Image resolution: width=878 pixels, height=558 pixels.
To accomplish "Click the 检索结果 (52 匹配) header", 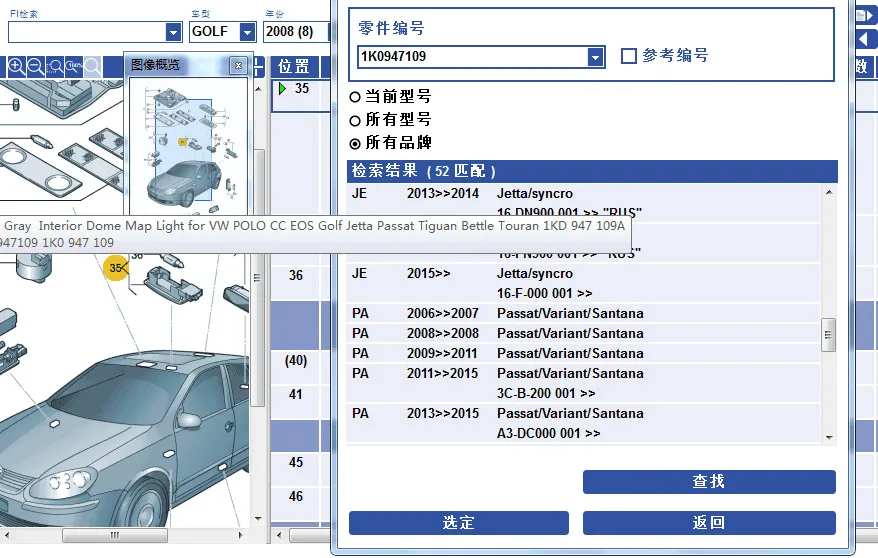I will pyautogui.click(x=592, y=171).
